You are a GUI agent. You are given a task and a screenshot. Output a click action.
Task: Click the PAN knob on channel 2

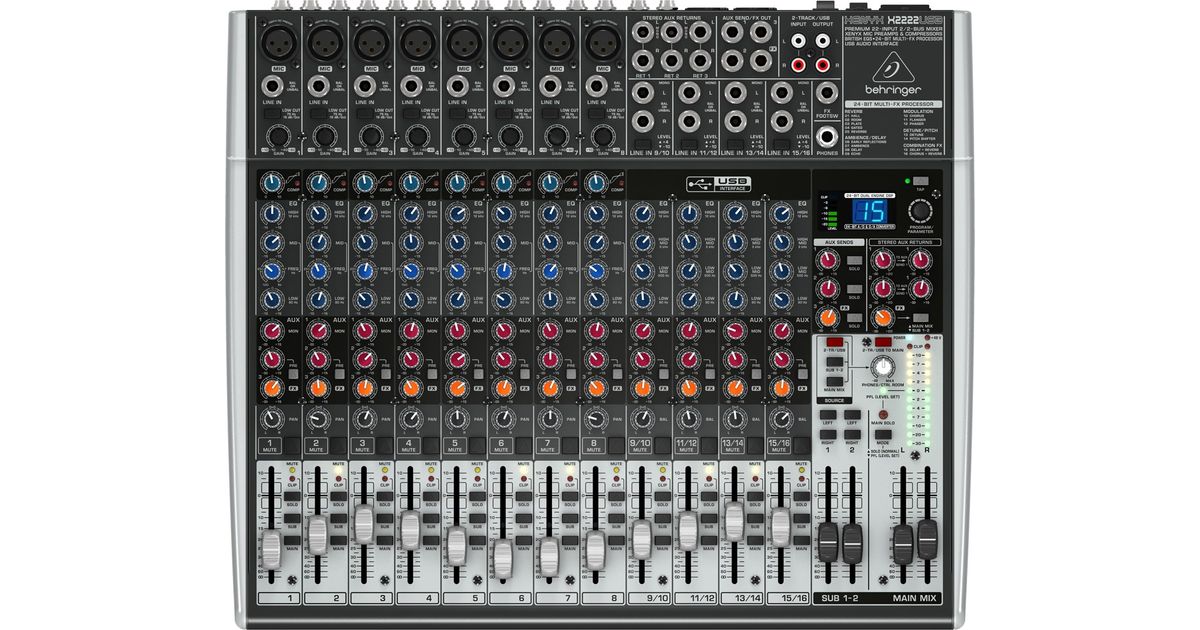pos(318,418)
